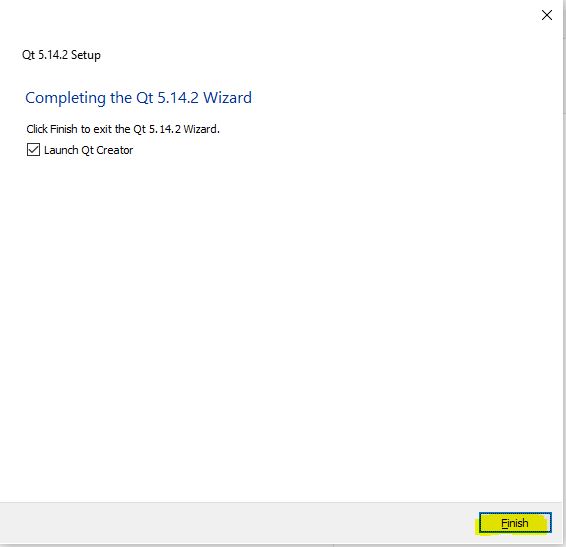
Task: Select the 'Completing the Qt 5.14.2 Wizard' heading
Action: pos(139,98)
